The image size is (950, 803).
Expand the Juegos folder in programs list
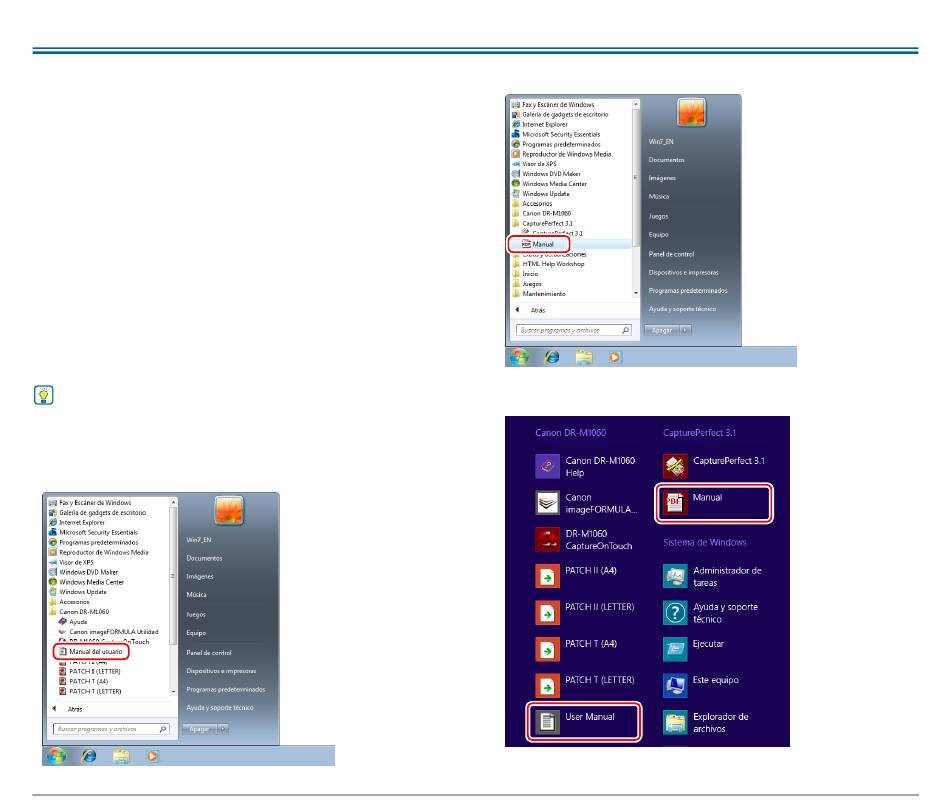click(527, 284)
